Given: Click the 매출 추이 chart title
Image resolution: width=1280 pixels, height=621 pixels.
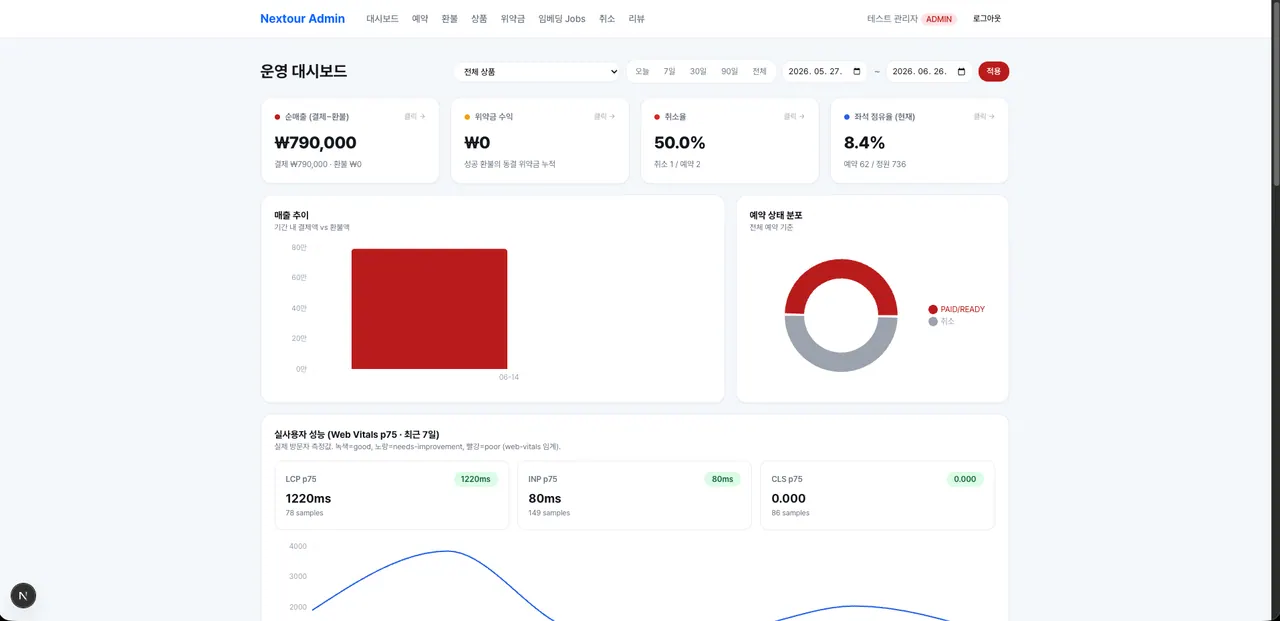Looking at the screenshot, I should click(292, 215).
